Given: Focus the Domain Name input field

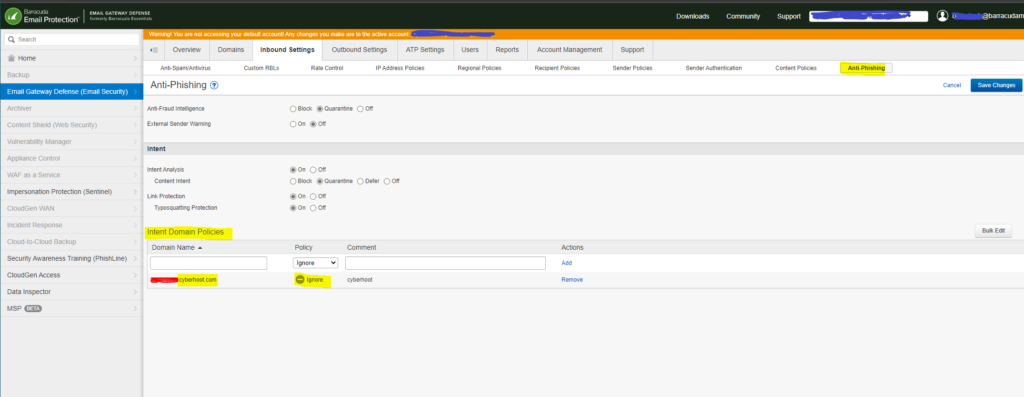Looking at the screenshot, I should click(208, 263).
